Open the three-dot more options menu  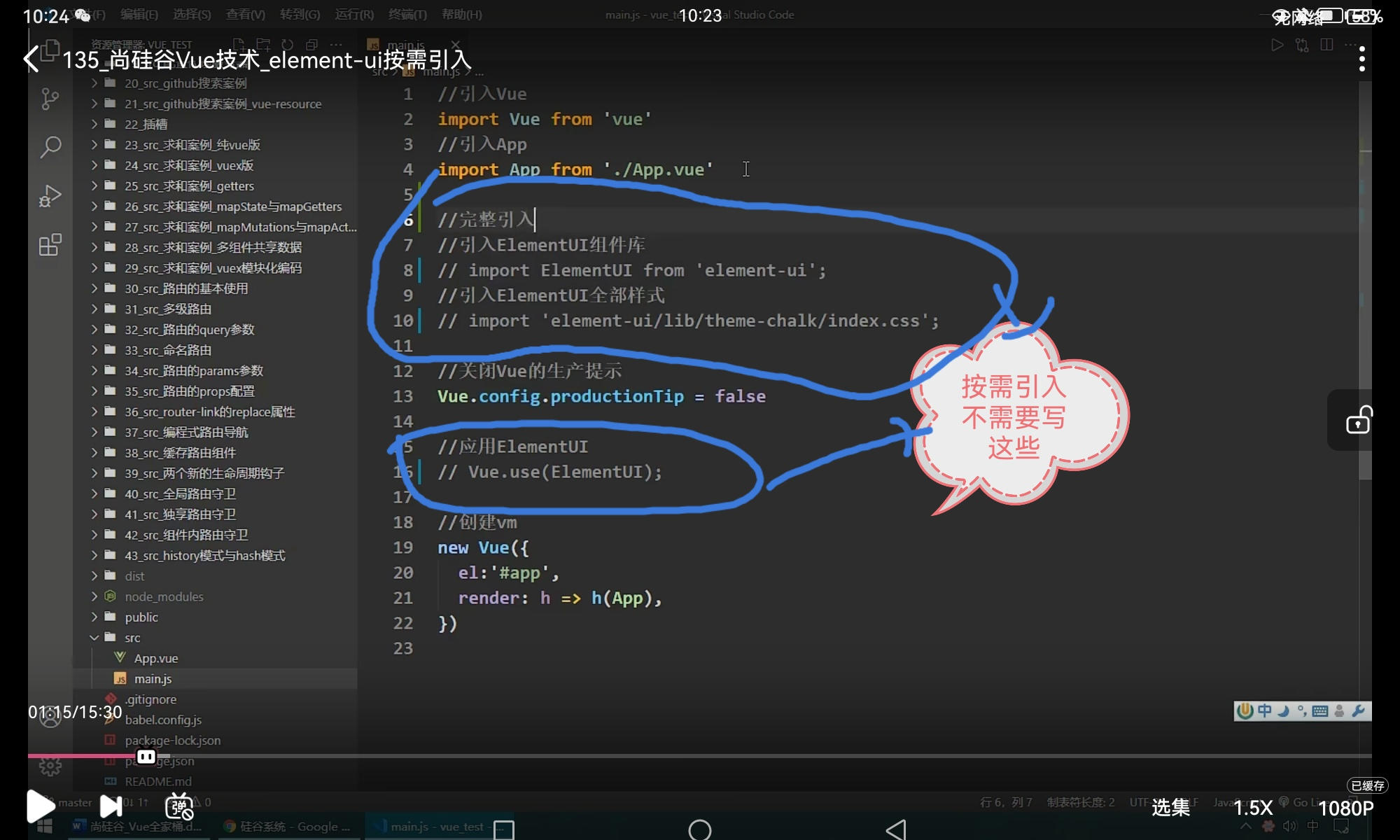click(1361, 59)
